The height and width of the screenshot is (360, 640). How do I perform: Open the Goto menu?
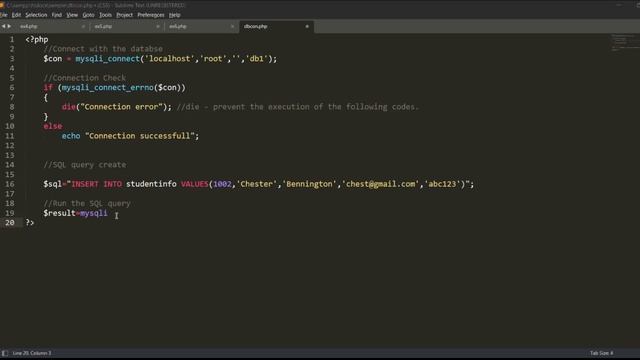[88, 15]
